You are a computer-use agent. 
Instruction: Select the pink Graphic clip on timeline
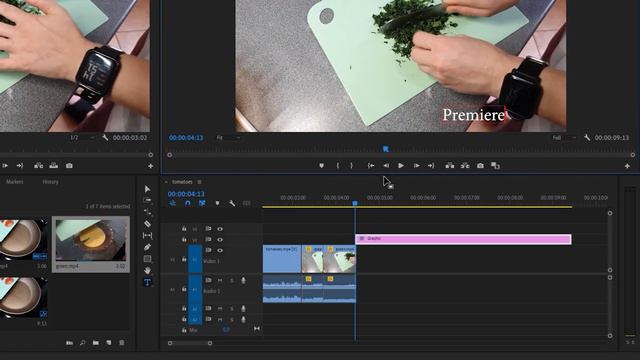pyautogui.click(x=463, y=239)
